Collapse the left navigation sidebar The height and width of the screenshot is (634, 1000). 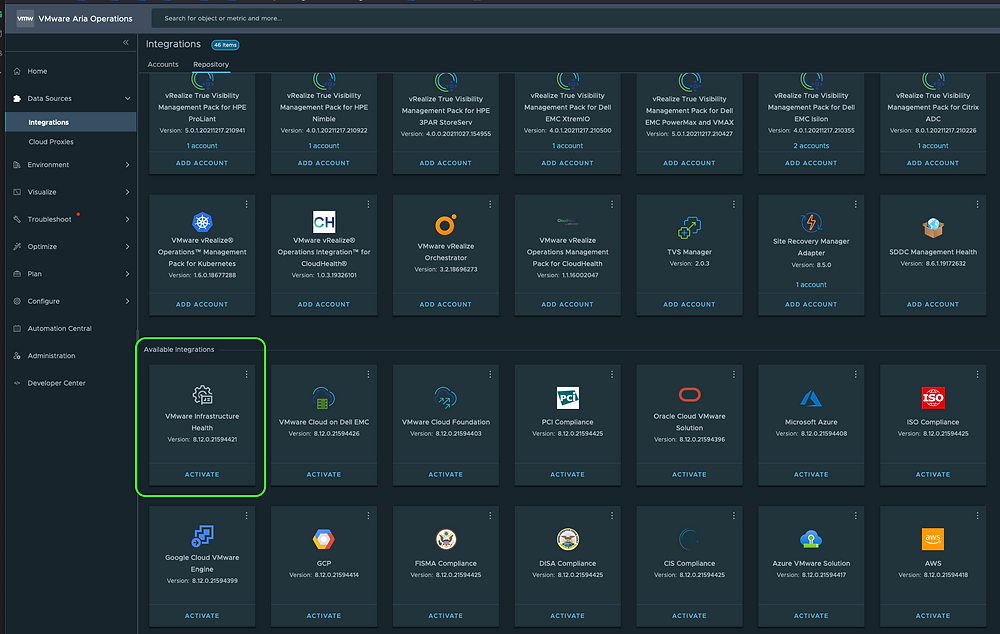coord(126,43)
